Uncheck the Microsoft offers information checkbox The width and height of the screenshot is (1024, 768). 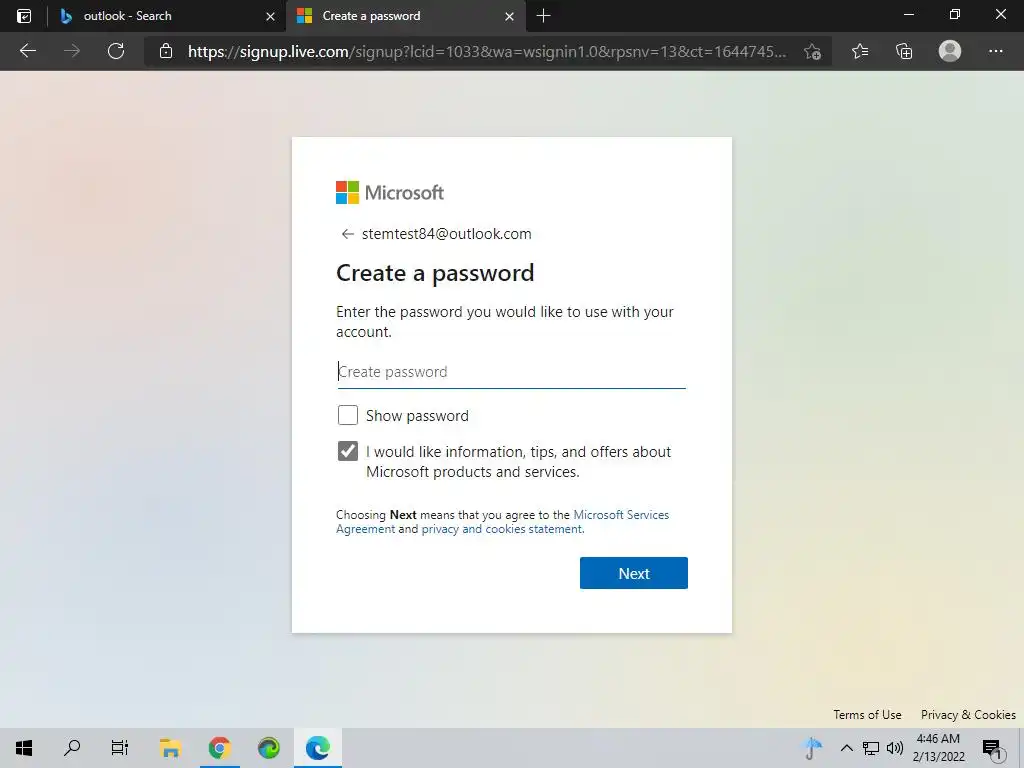click(x=347, y=451)
